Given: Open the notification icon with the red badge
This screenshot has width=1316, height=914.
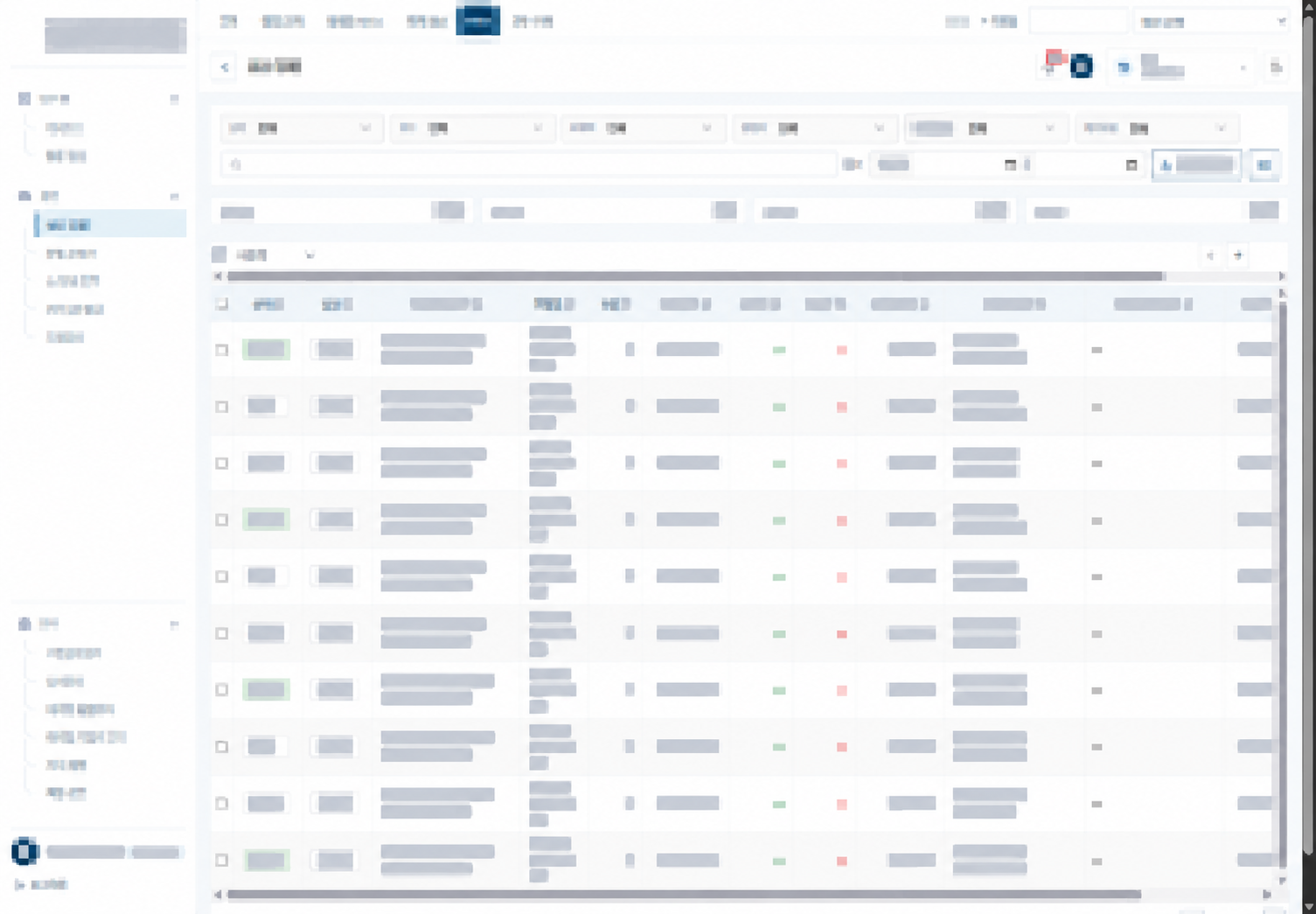Looking at the screenshot, I should tap(1052, 65).
